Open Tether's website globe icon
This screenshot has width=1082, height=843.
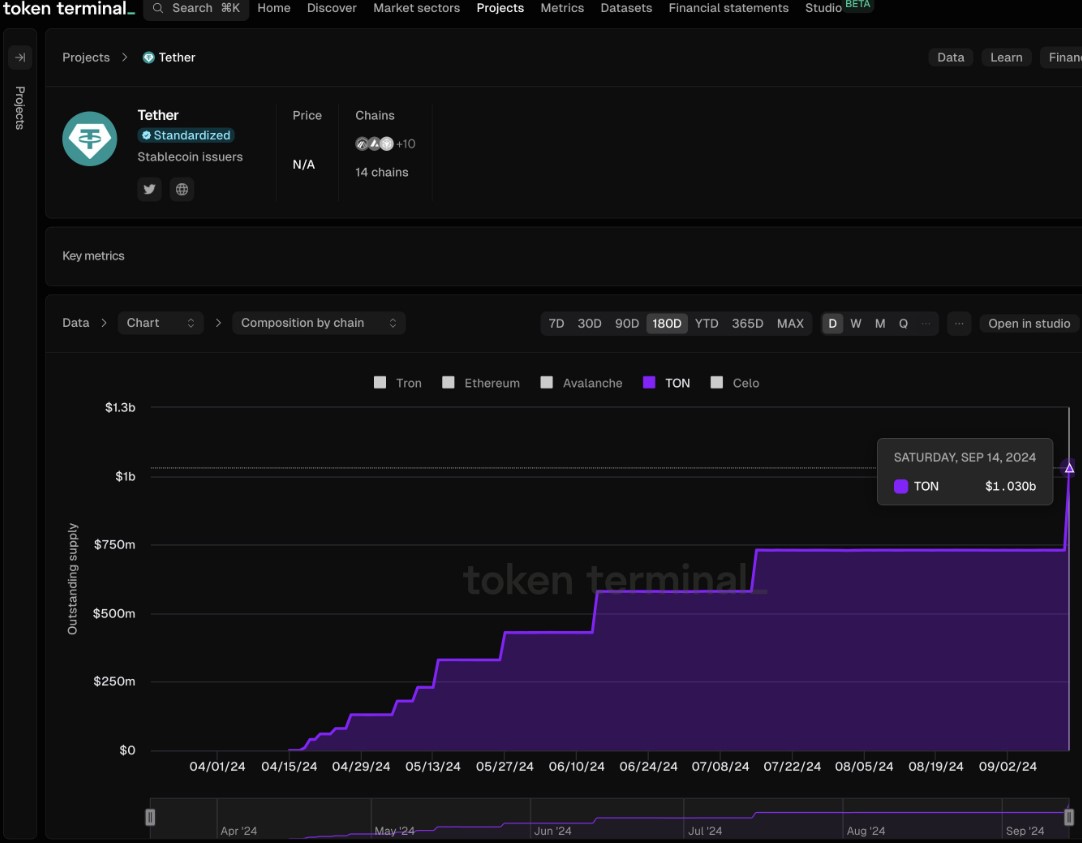point(181,189)
